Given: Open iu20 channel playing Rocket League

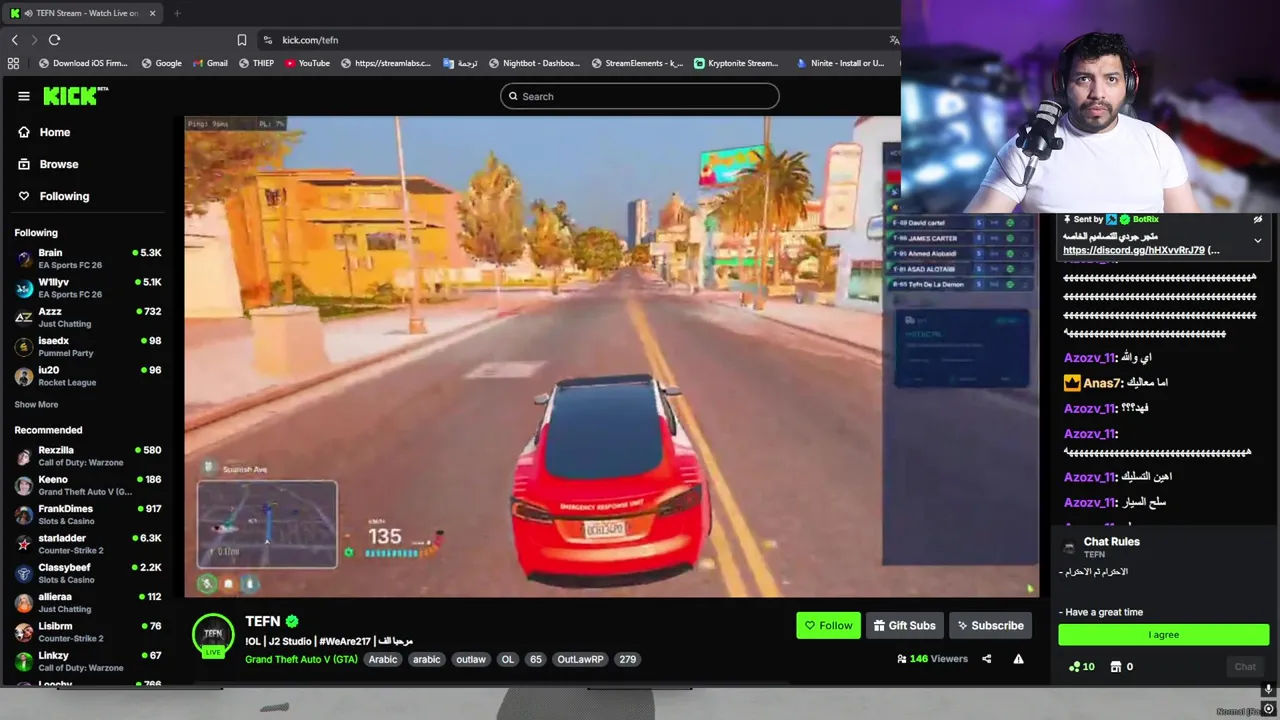Looking at the screenshot, I should (88, 376).
